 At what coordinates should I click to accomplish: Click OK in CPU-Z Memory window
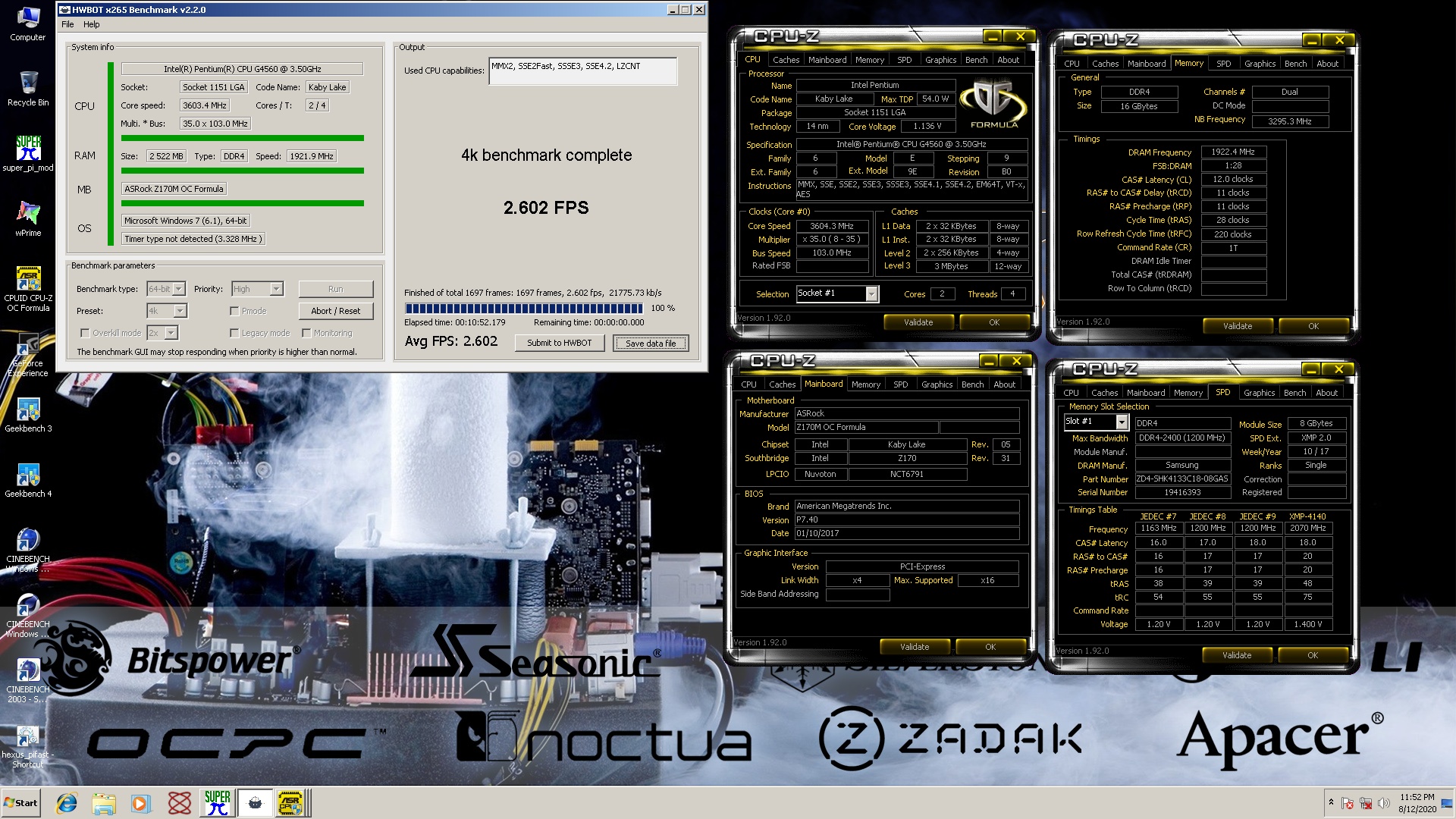[1313, 326]
